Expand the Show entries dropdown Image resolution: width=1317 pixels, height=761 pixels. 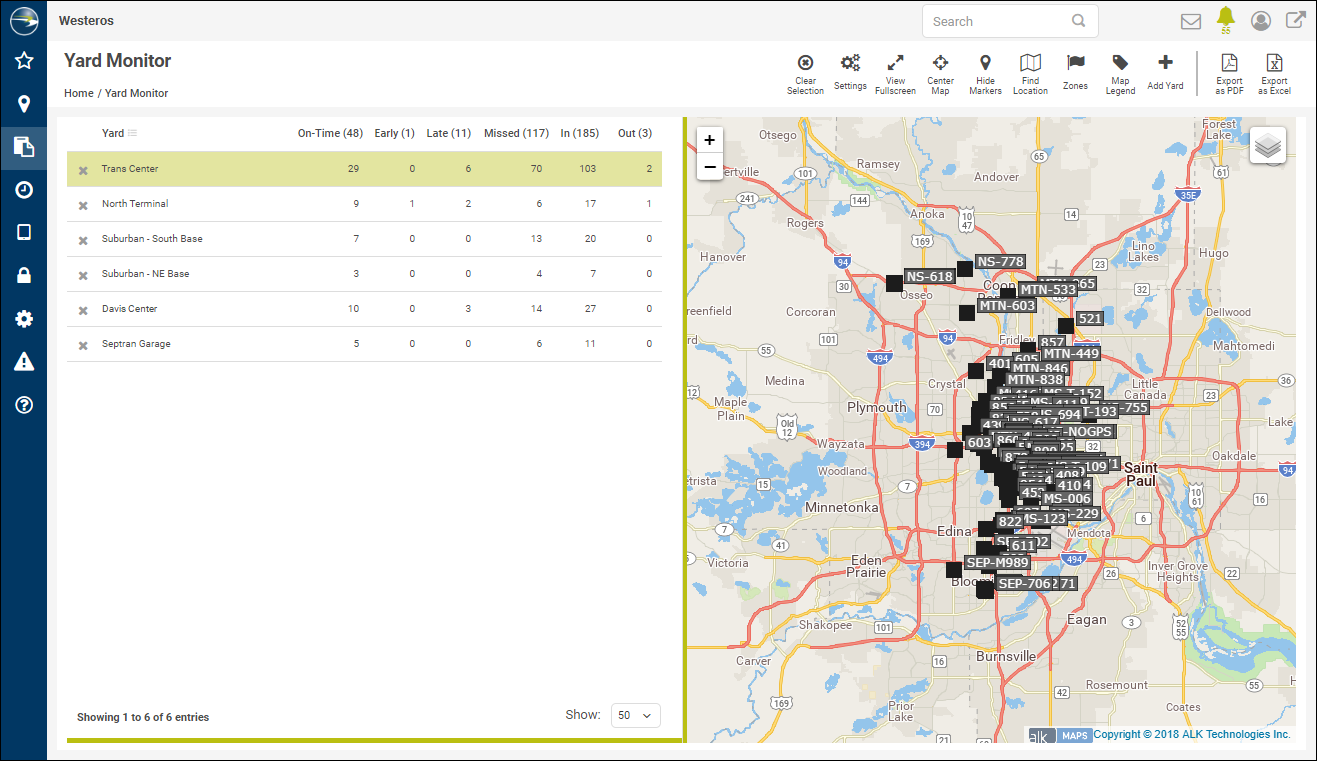[636, 715]
